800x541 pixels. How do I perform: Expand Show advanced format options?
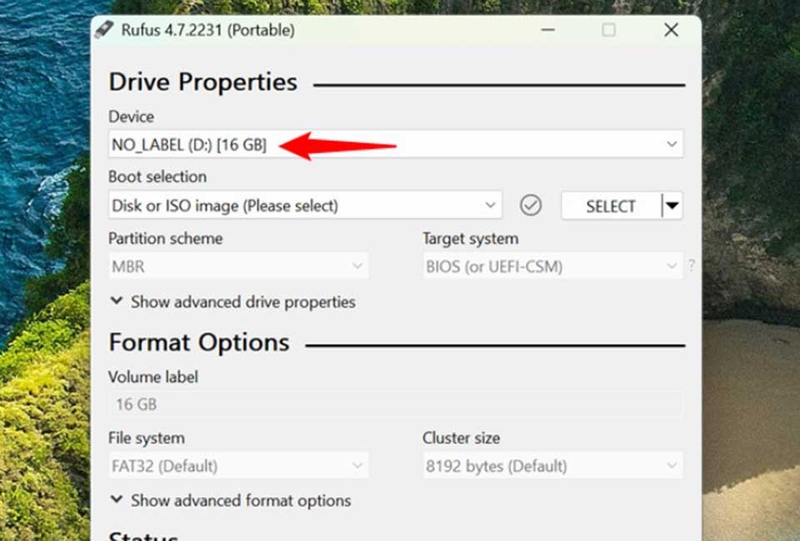tap(231, 500)
